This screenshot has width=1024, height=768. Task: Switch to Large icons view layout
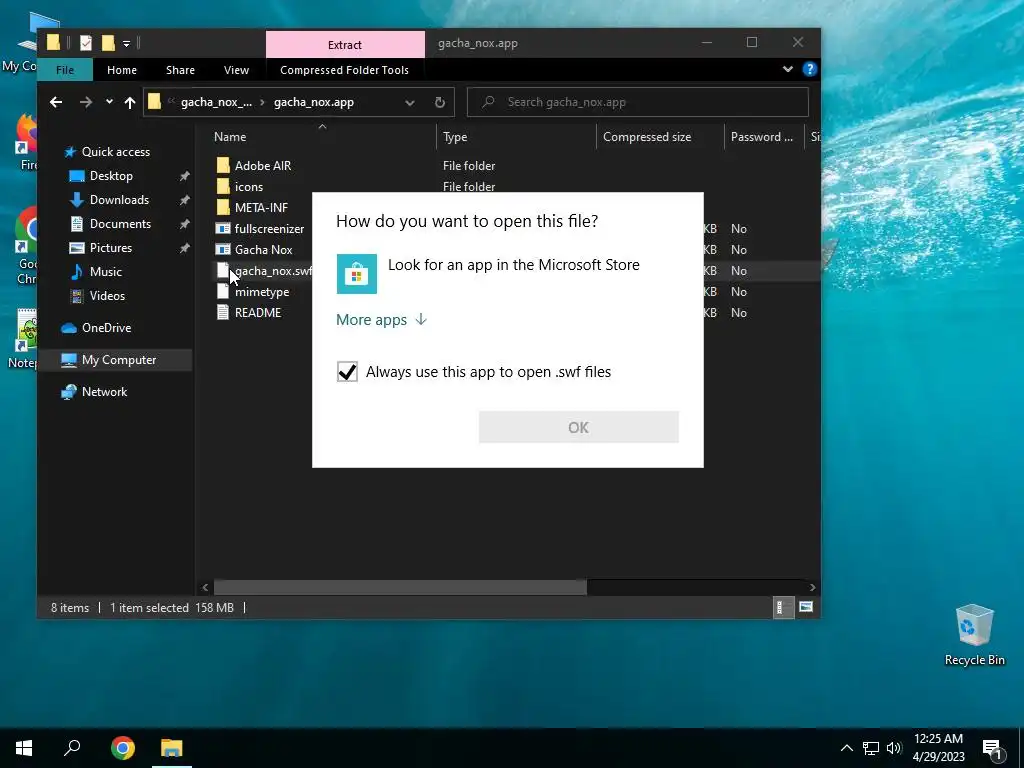click(x=806, y=607)
